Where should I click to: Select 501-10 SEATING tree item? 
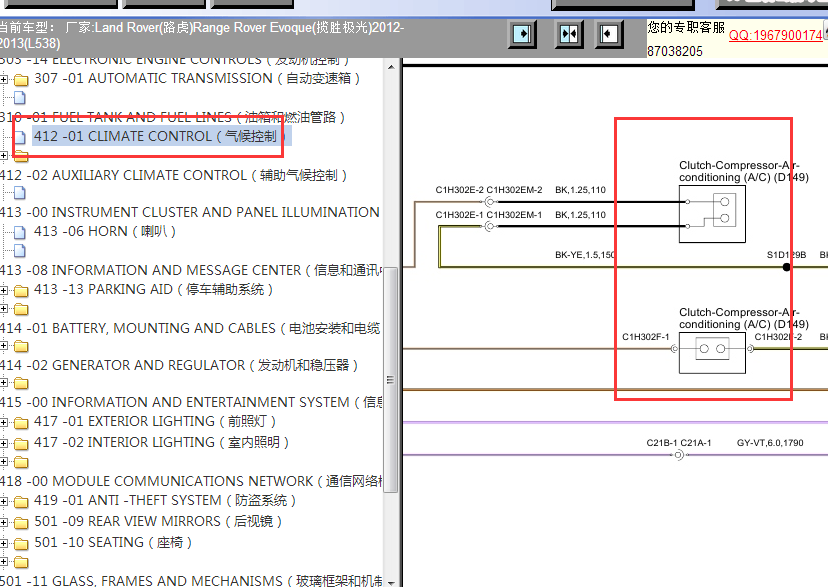[112, 542]
